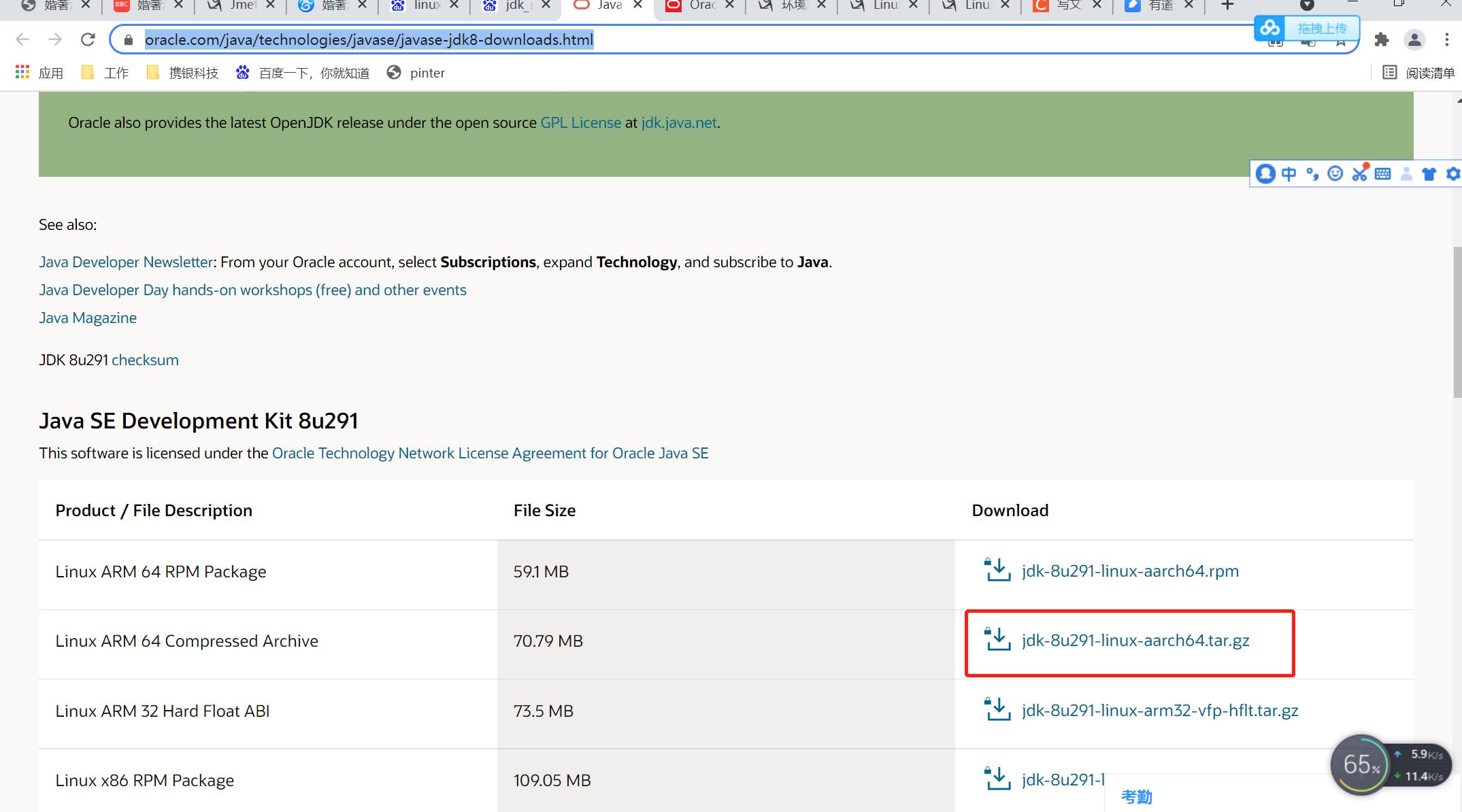
Task: Select the 'Linux x86 RPM Package' cell
Action: click(x=268, y=781)
